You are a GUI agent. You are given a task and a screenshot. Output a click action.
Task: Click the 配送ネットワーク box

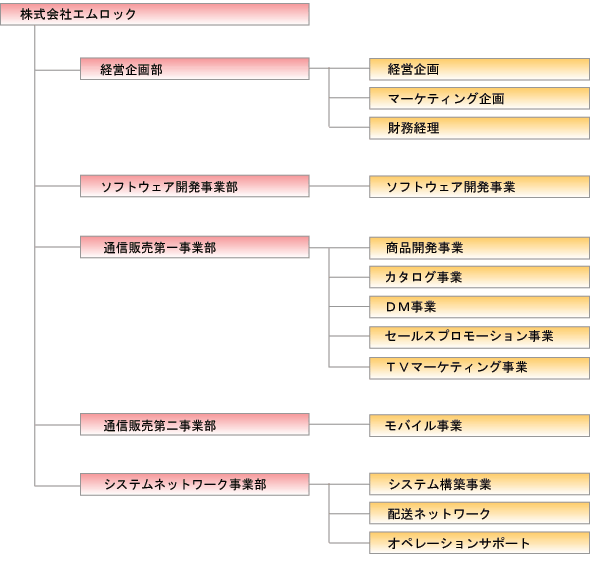[x=479, y=513]
